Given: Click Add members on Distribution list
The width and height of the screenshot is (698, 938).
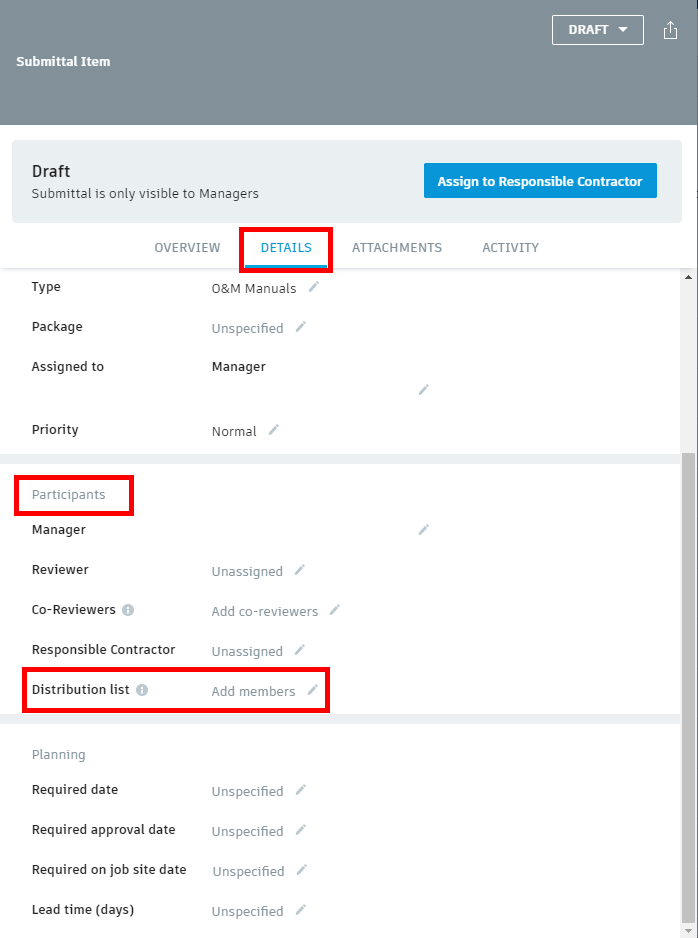Looking at the screenshot, I should (253, 690).
